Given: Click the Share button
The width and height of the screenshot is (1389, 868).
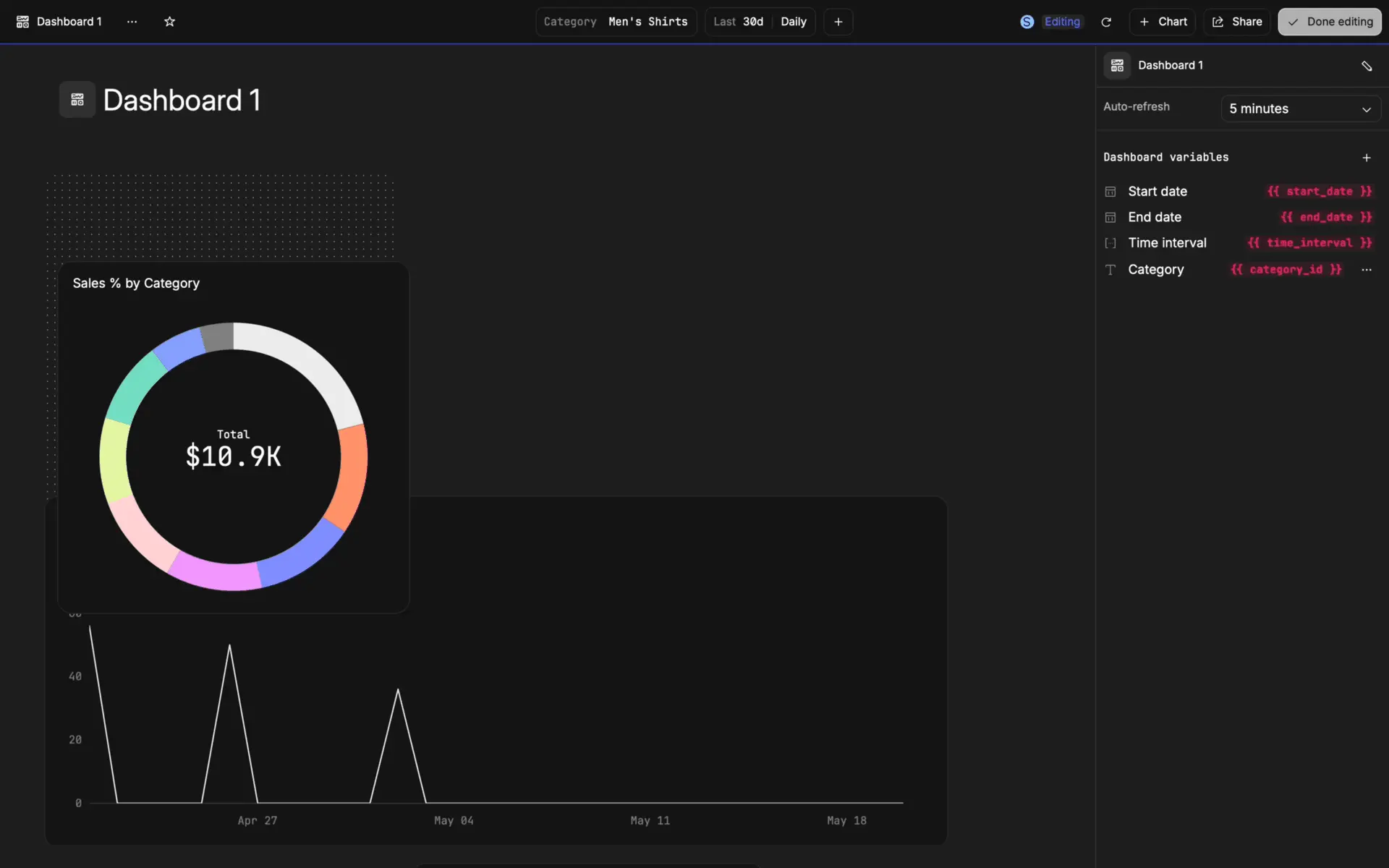Looking at the screenshot, I should coord(1236,22).
